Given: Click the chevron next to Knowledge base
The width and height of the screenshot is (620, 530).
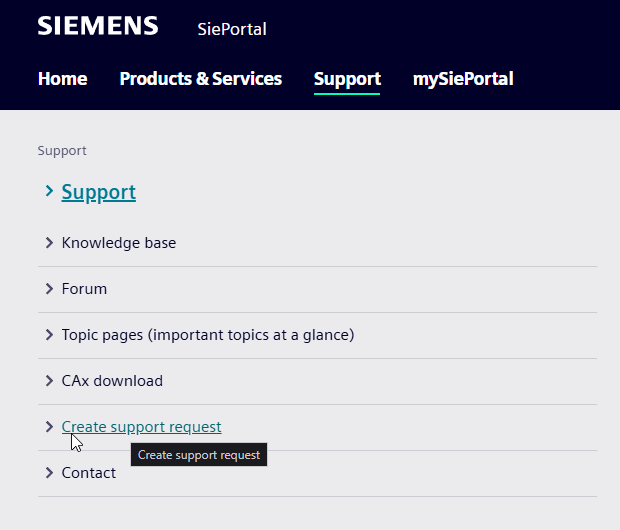Looking at the screenshot, I should (x=49, y=243).
